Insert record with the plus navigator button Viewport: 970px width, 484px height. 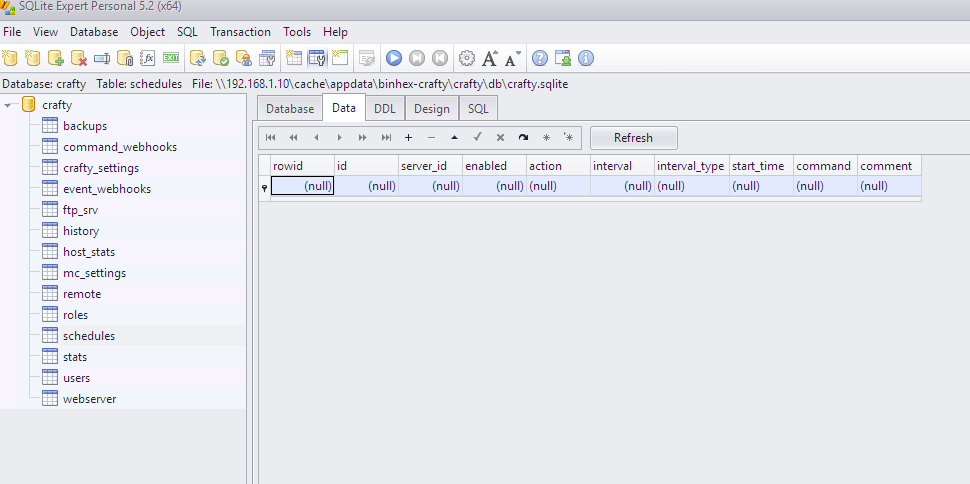[408, 137]
